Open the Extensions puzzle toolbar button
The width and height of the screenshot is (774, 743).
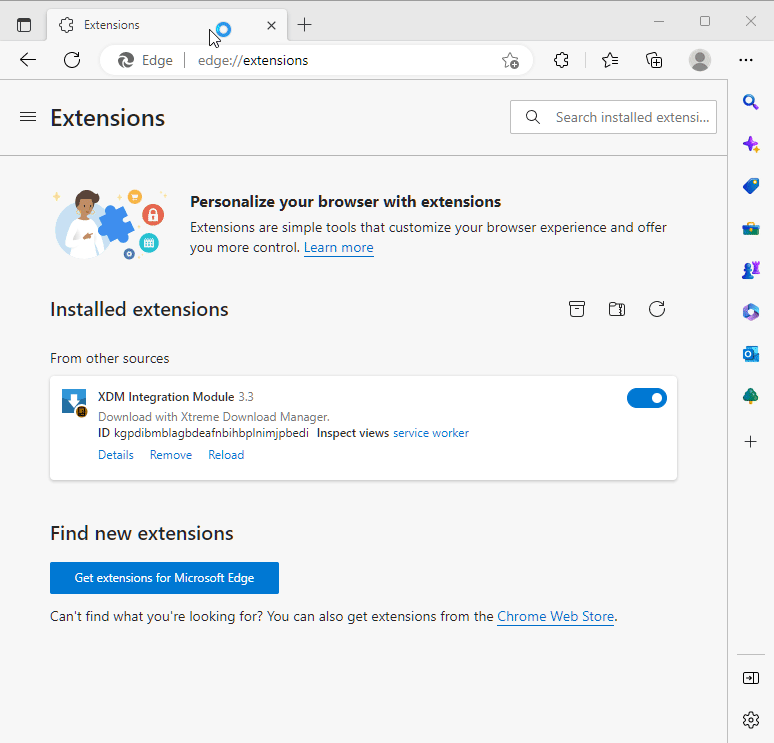tap(561, 60)
